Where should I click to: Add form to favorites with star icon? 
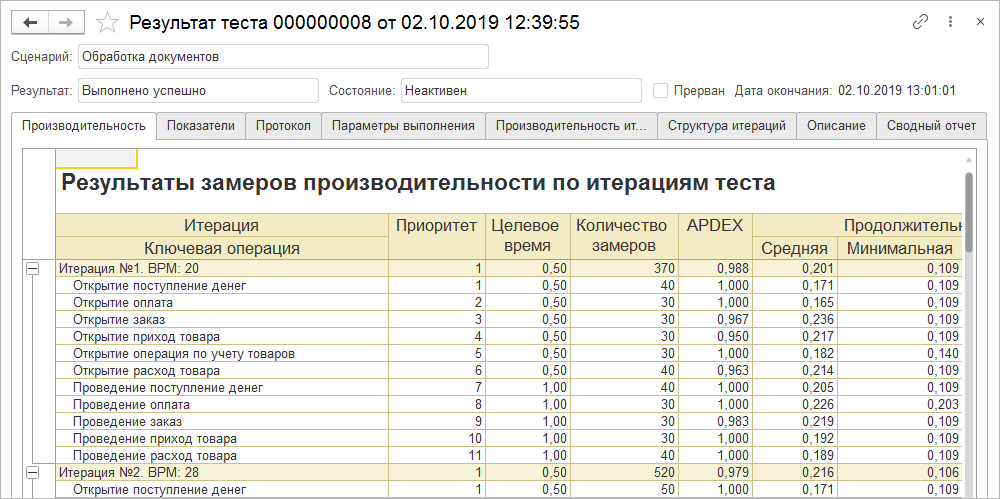(107, 22)
